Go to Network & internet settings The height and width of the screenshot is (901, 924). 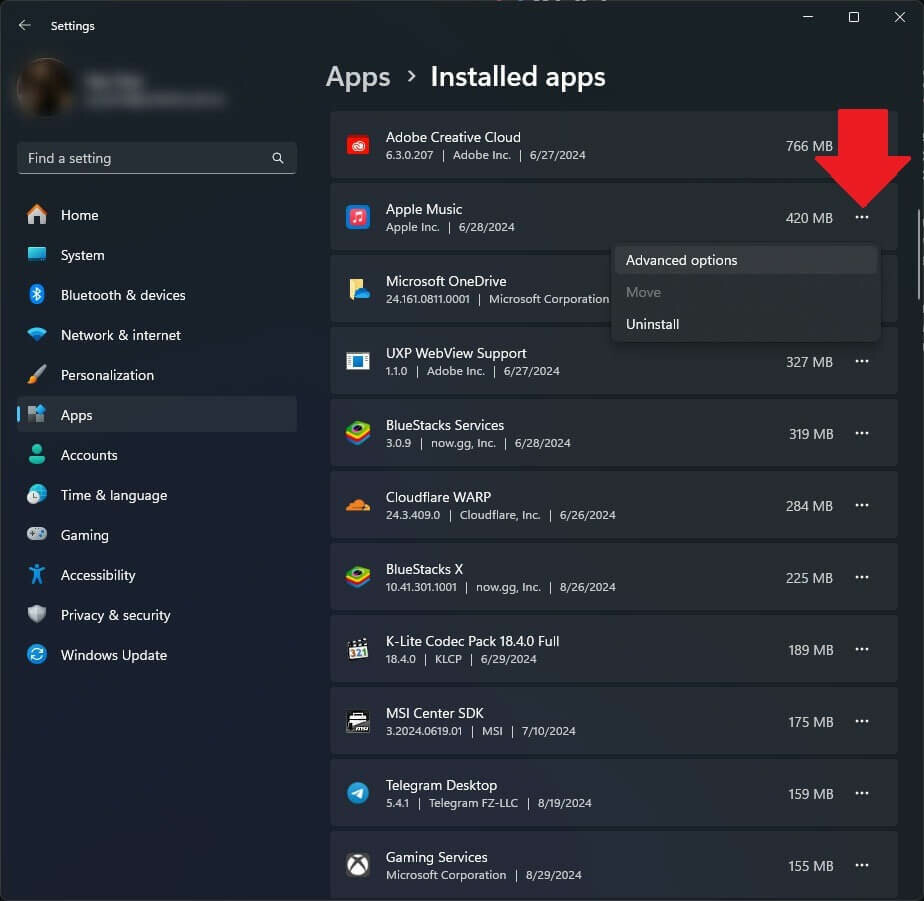pyautogui.click(x=157, y=335)
